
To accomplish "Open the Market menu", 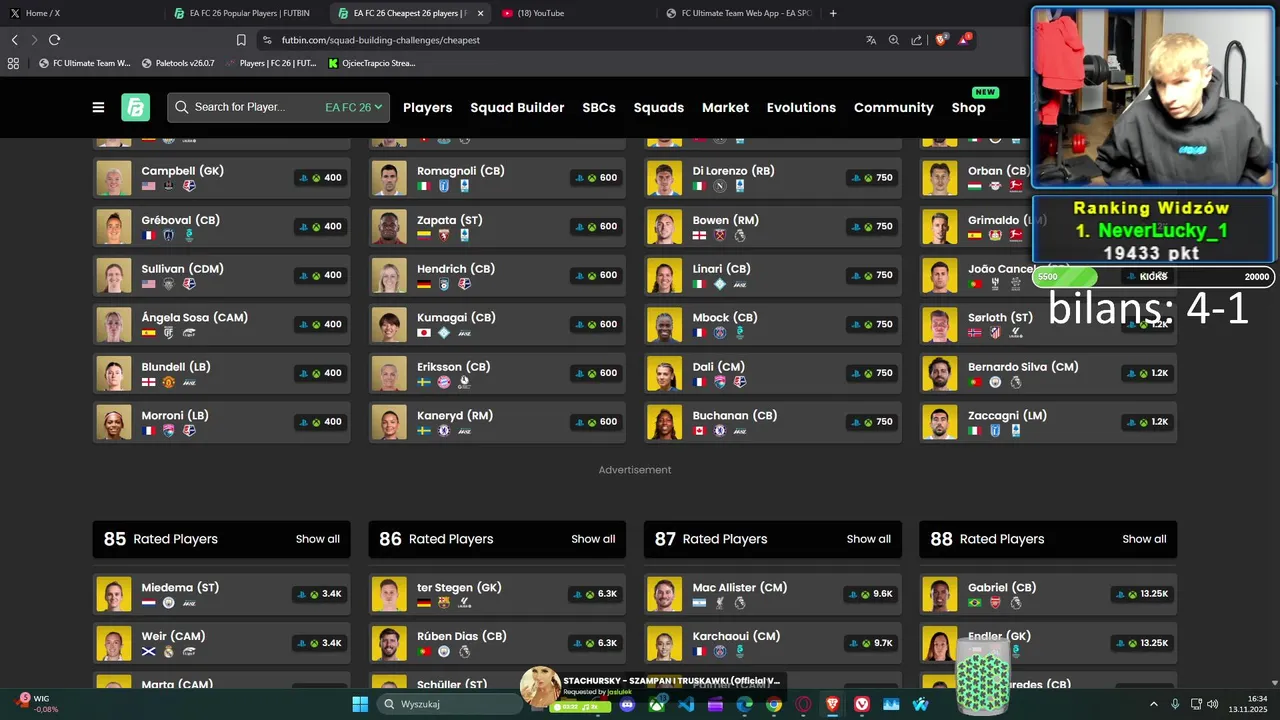I will (725, 107).
